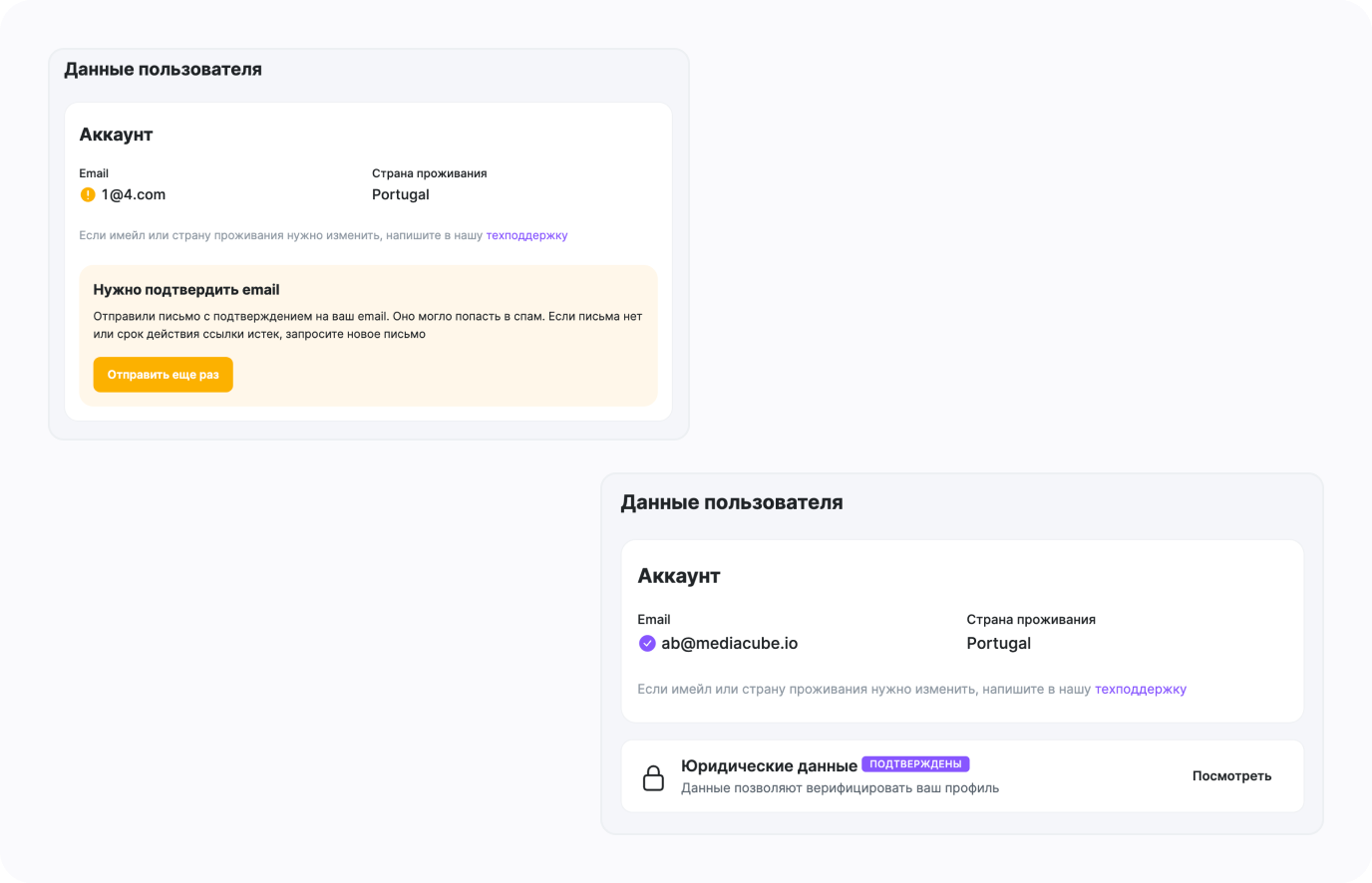This screenshot has height=883, width=1372.
Task: Click the Аккаунт heading above ab@mediacube.io
Action: pyautogui.click(x=678, y=576)
